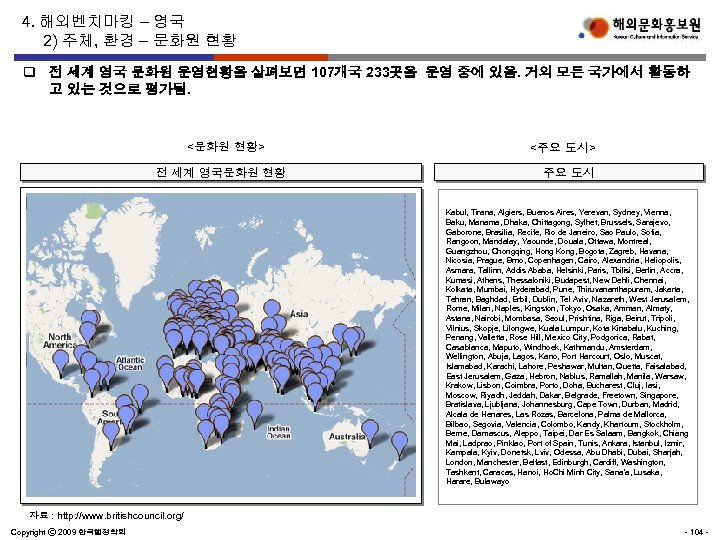Click the map pin on eastern Australia
The image size is (720, 540).
(370, 432)
